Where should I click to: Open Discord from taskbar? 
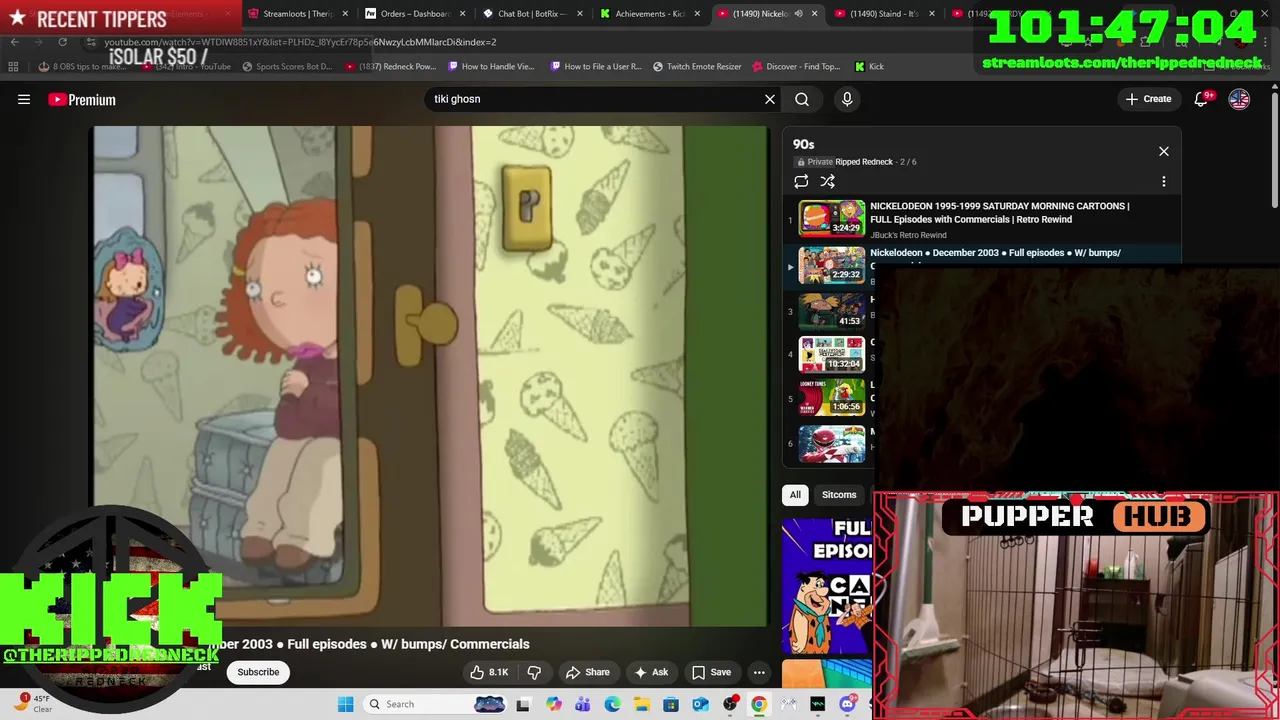coord(847,704)
